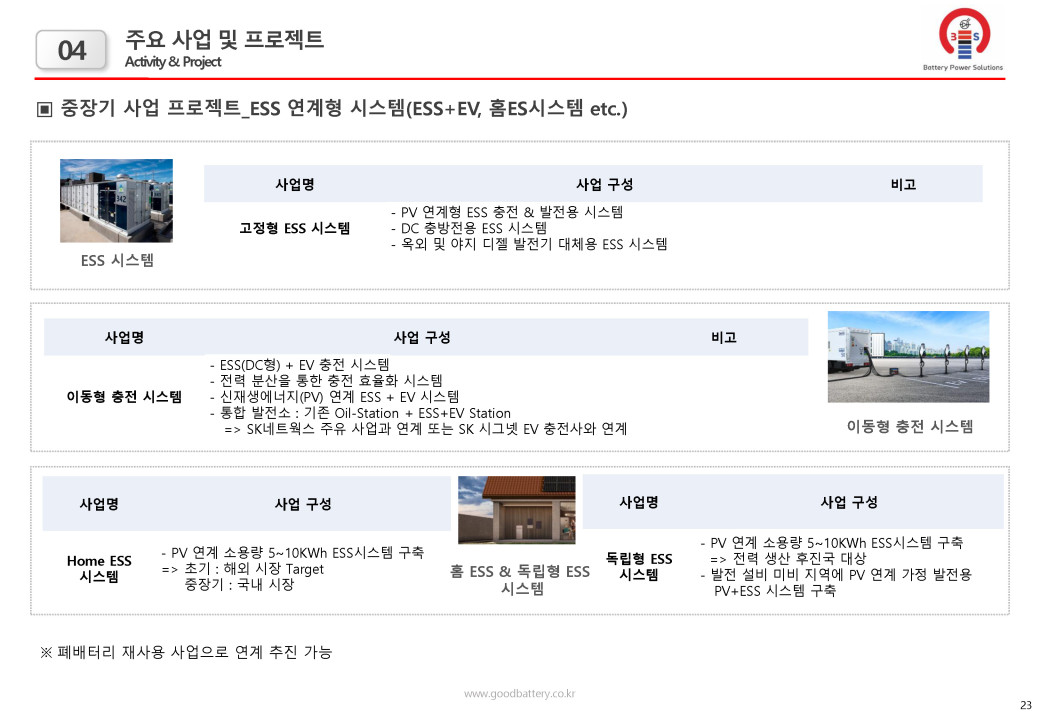Click the 독립형 ESS 시스템 row label

[x=639, y=566]
